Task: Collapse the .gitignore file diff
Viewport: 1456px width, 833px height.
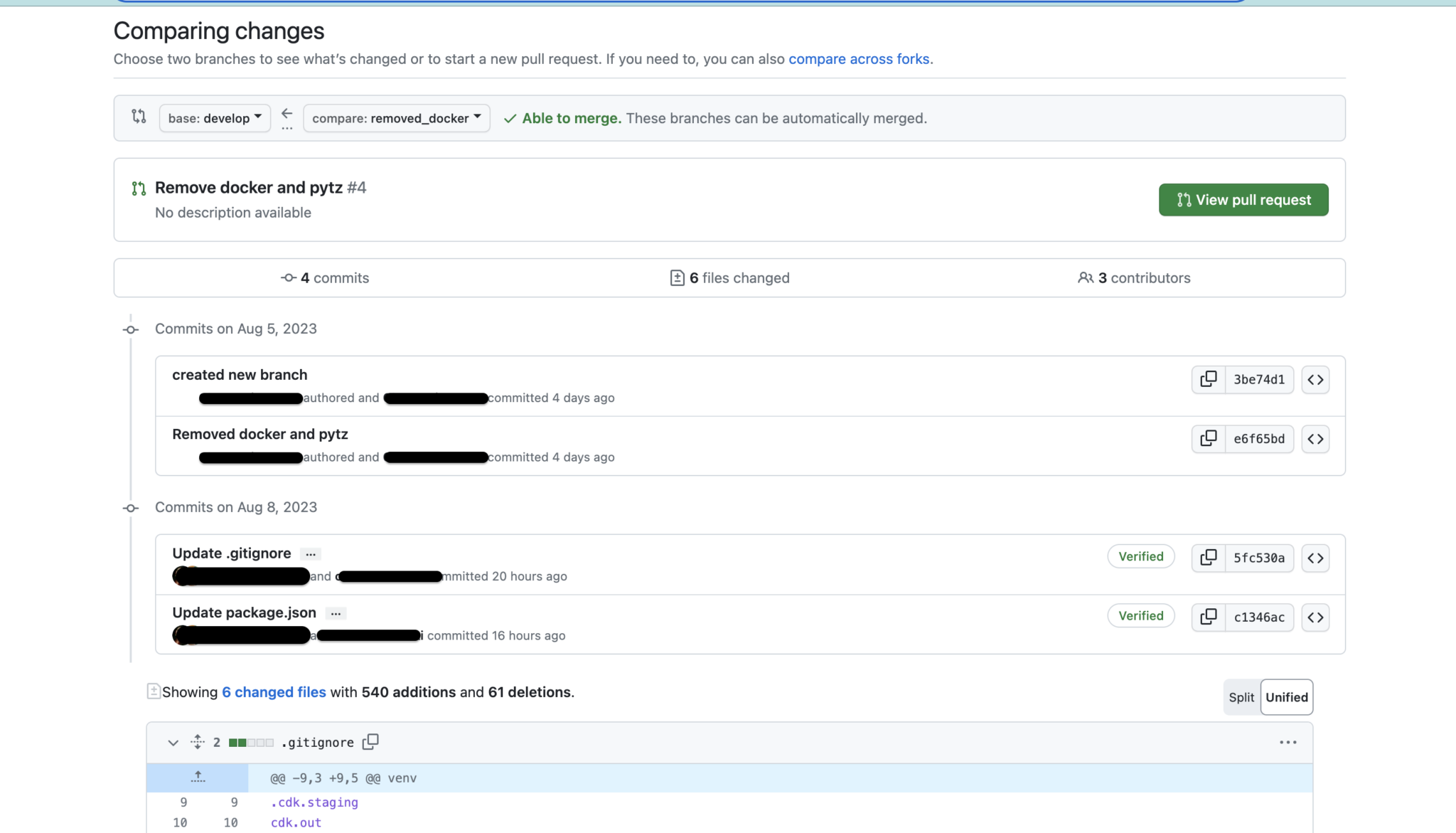Action: [x=173, y=742]
